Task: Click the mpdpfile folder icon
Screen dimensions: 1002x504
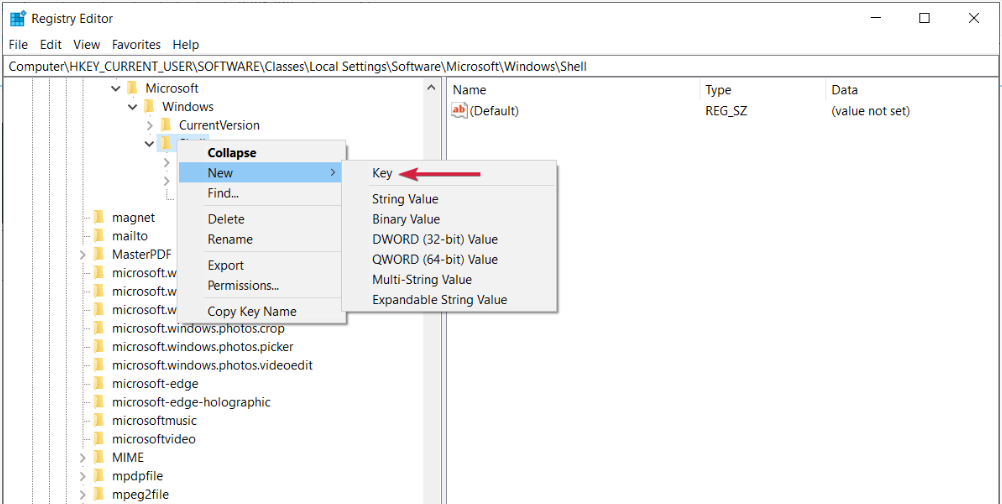Action: [98, 476]
